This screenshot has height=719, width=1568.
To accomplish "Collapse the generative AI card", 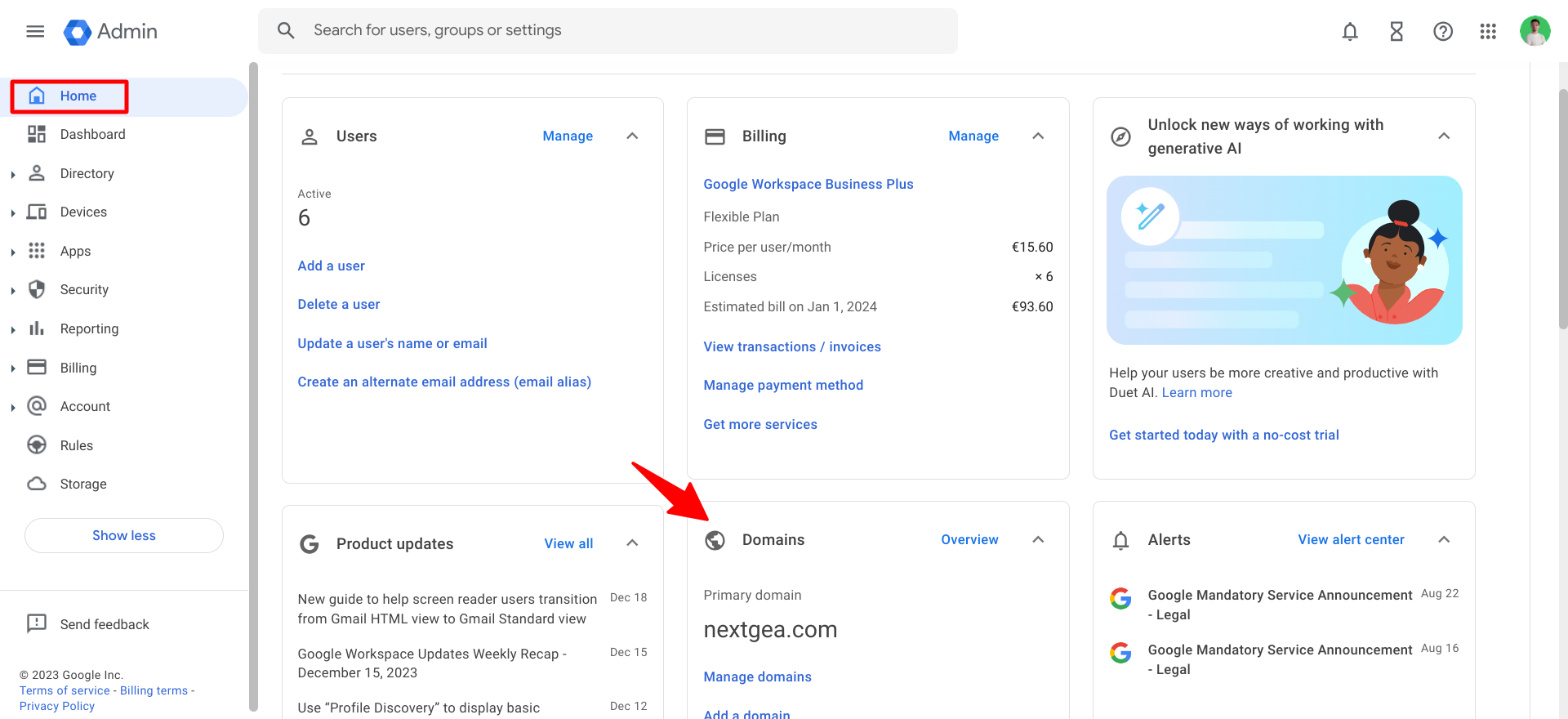I will tap(1444, 136).
